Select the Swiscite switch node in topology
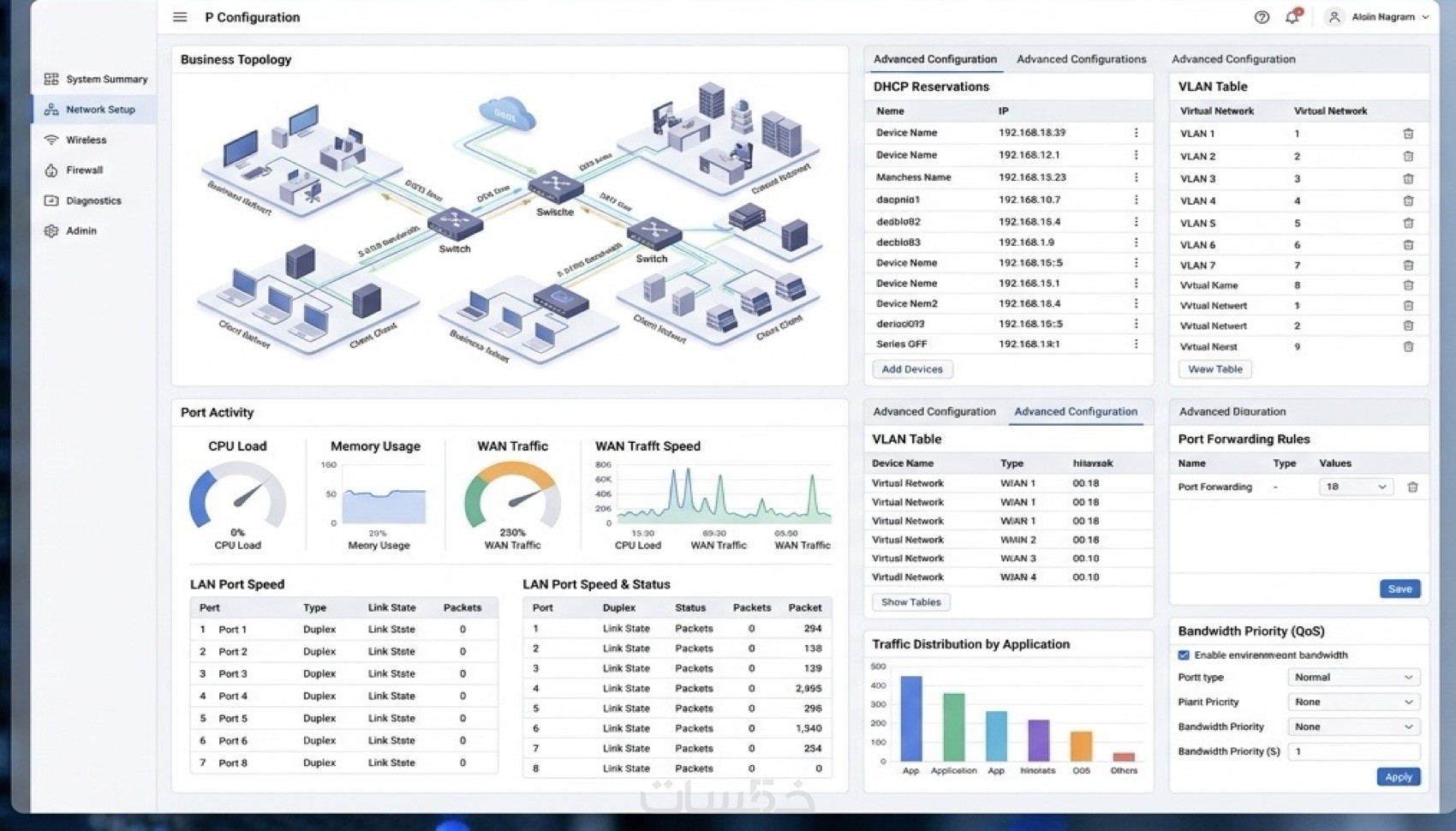 pos(556,188)
